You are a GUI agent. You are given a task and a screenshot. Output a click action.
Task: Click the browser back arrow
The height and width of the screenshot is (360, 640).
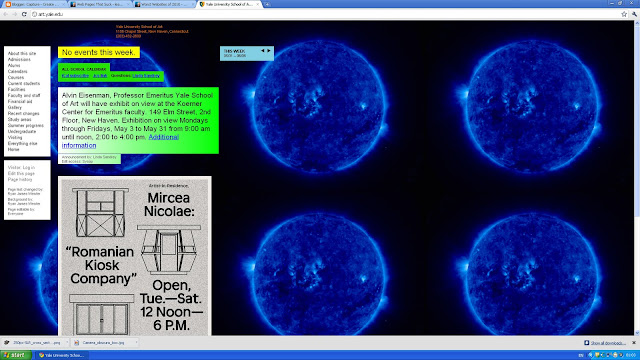[5, 14]
